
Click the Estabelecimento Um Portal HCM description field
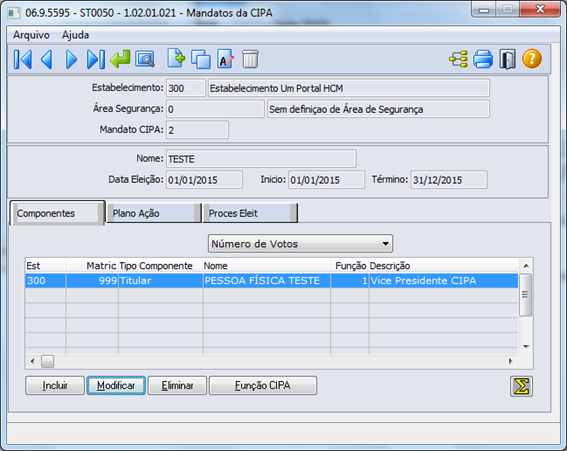pos(349,88)
